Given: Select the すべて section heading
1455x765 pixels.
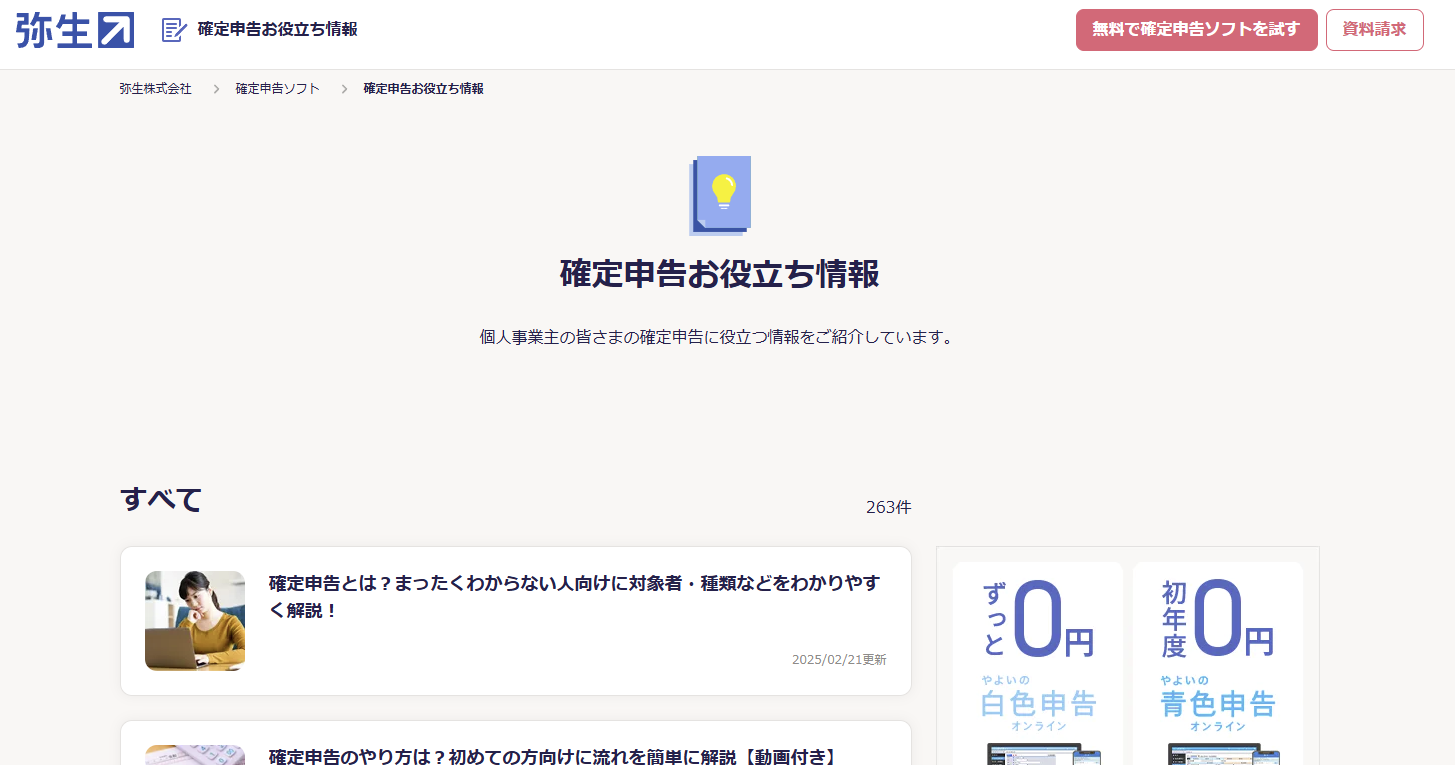Looking at the screenshot, I should tap(160, 500).
